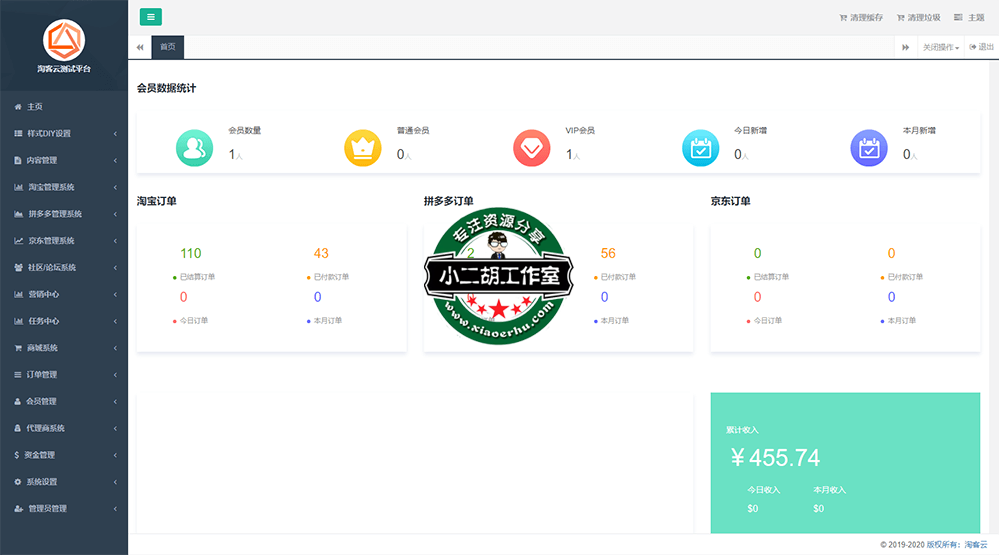Click the 今日新增 cyan calendar icon

pos(700,148)
